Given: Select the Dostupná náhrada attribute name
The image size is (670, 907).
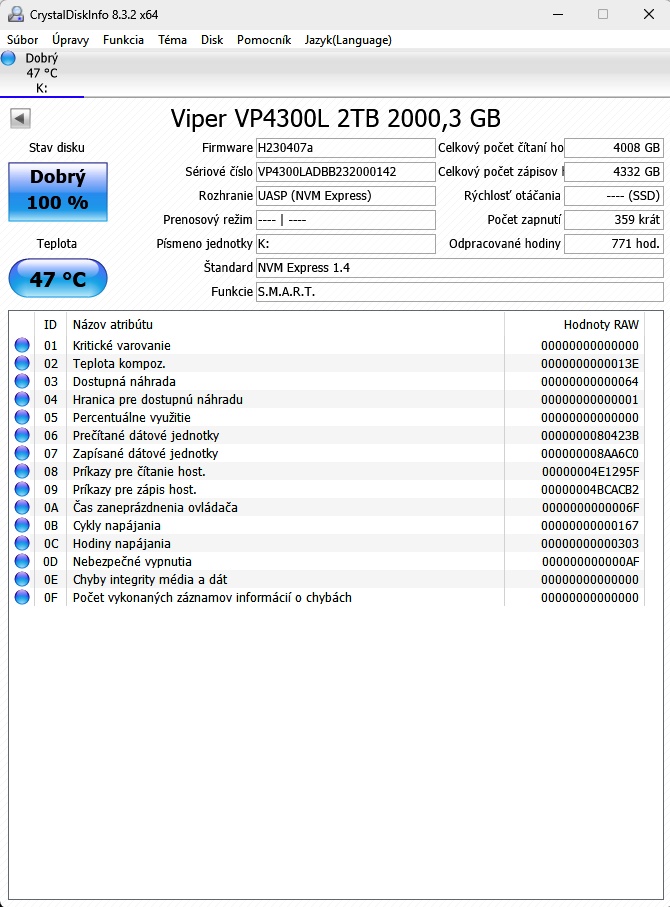Looking at the screenshot, I should (x=124, y=382).
